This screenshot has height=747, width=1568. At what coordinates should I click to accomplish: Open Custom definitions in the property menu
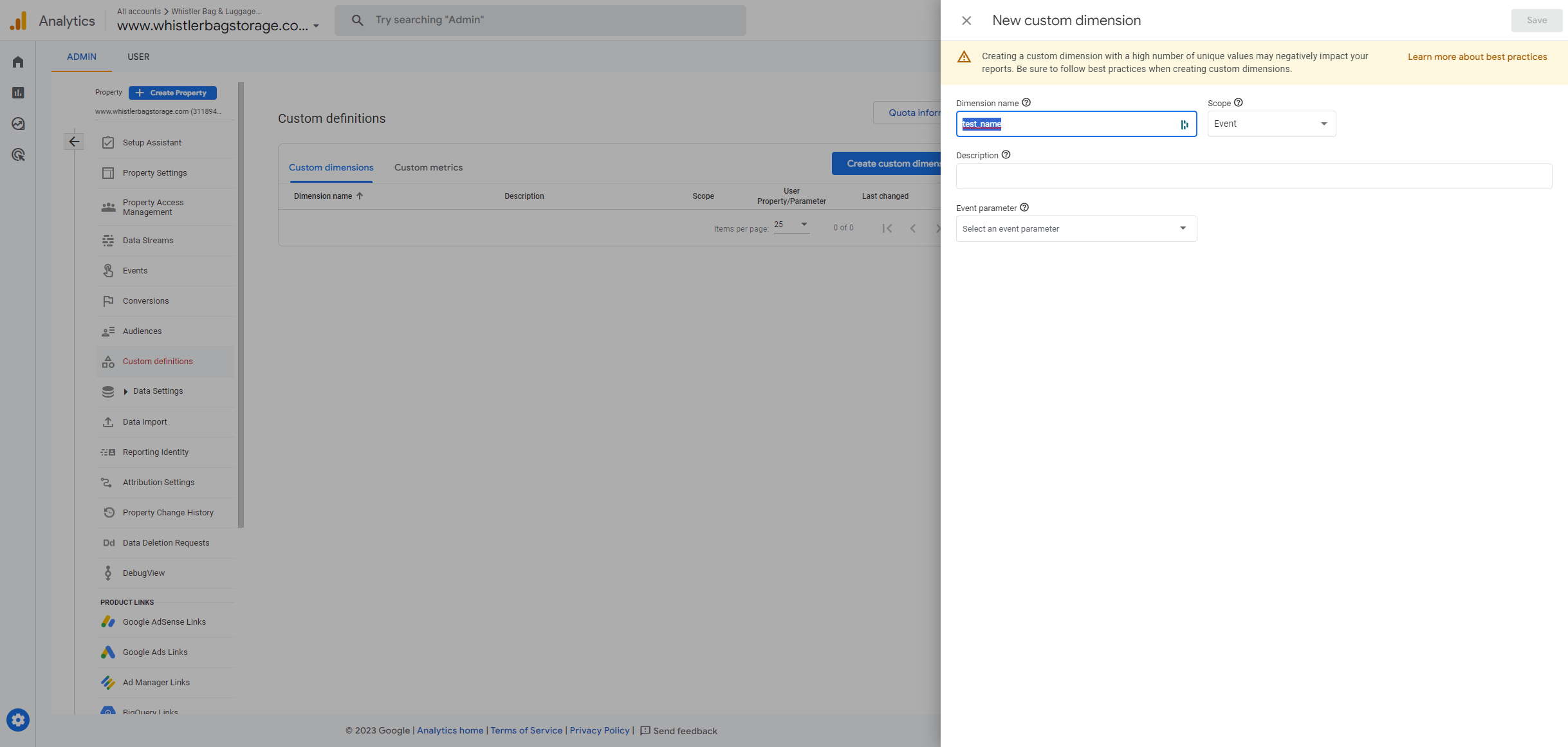coord(158,362)
